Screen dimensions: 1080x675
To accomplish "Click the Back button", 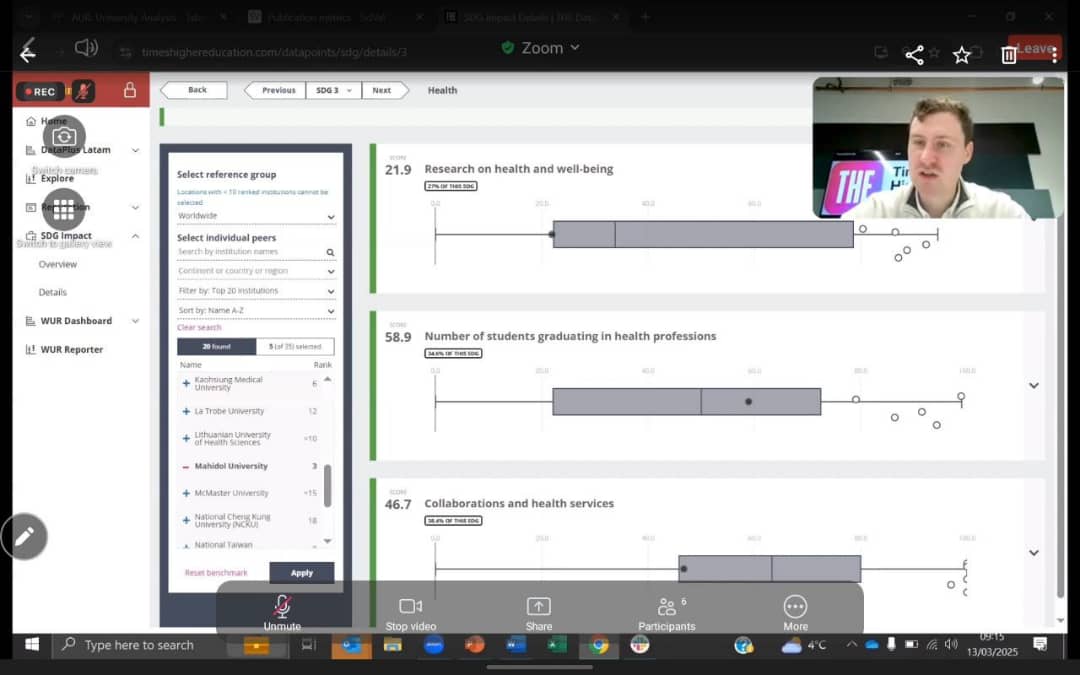I will tap(194, 90).
